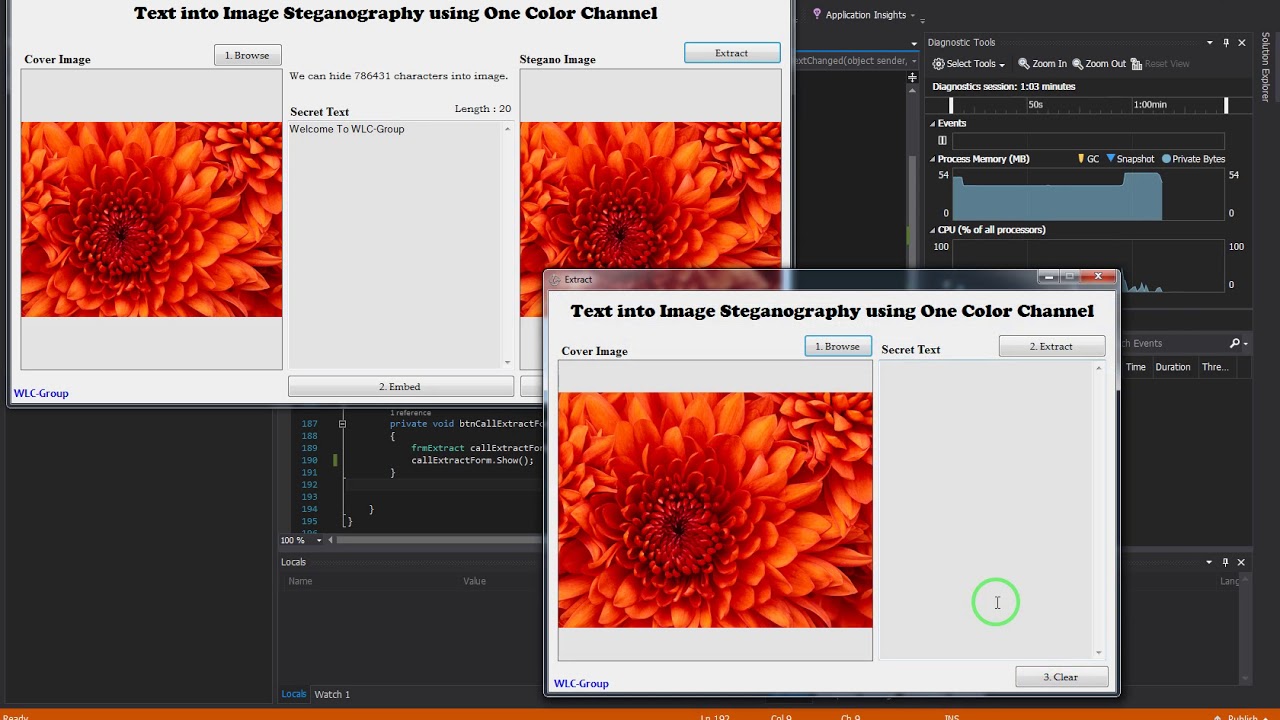Click the Reset View icon in Diagnostic Tools

[1136, 64]
